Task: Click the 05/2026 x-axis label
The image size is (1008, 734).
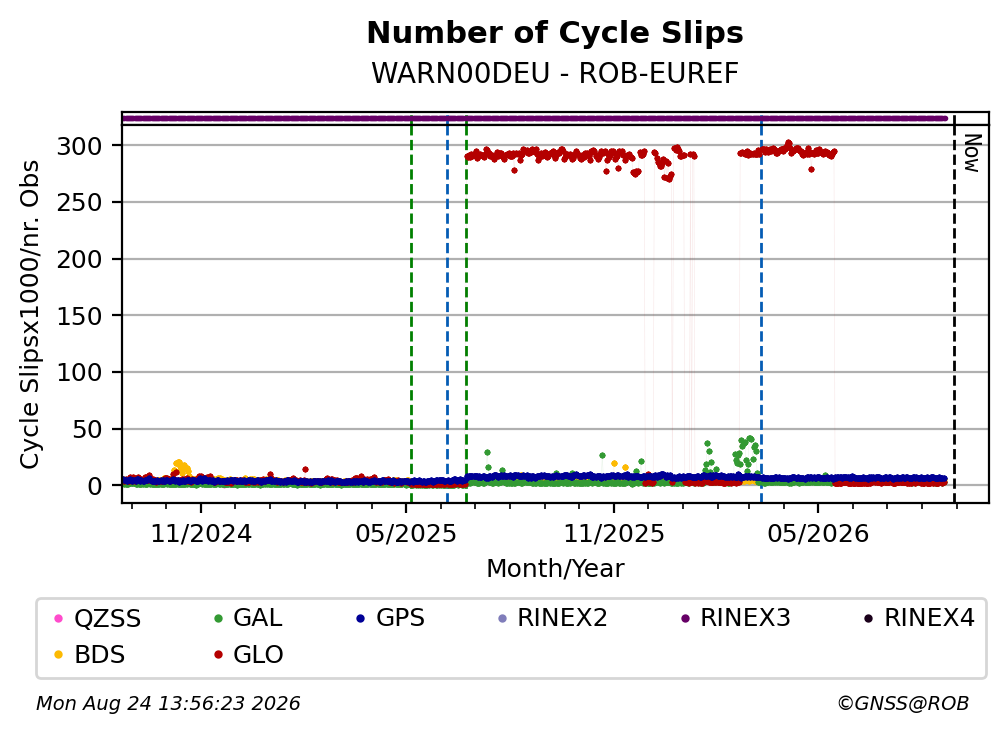Action: [x=818, y=534]
